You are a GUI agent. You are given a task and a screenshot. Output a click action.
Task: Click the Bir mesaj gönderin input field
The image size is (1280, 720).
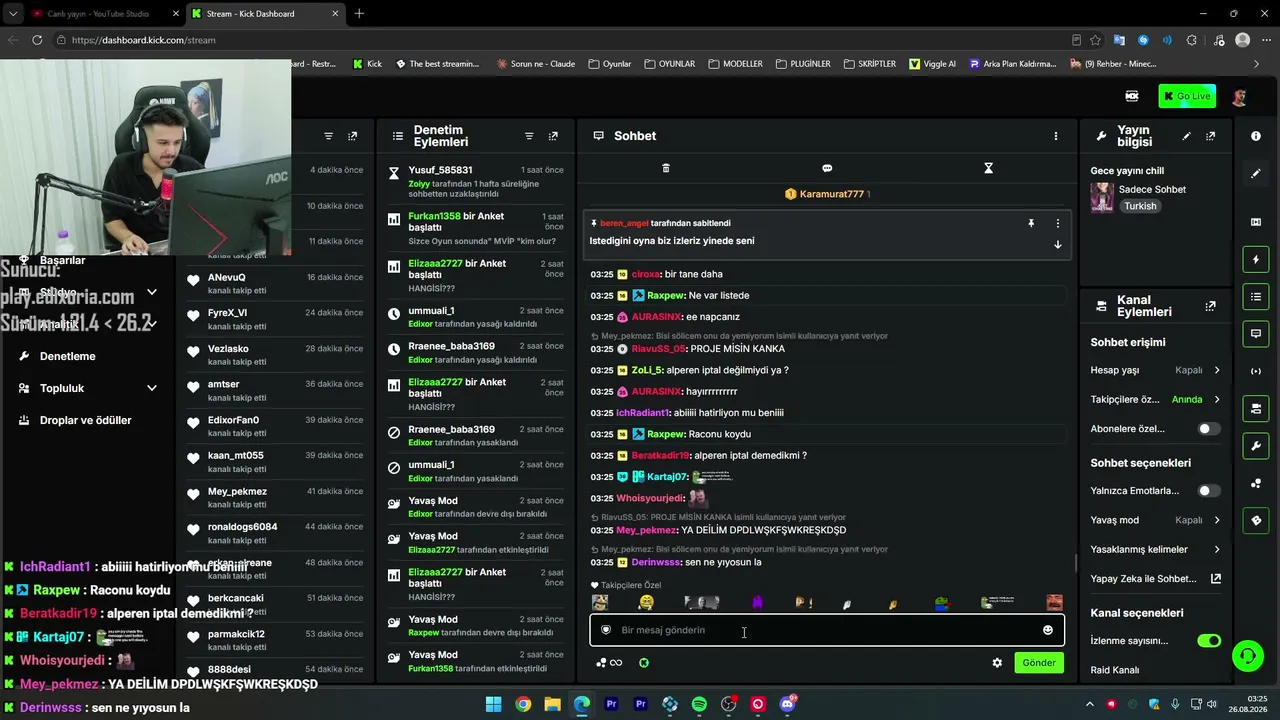(826, 630)
